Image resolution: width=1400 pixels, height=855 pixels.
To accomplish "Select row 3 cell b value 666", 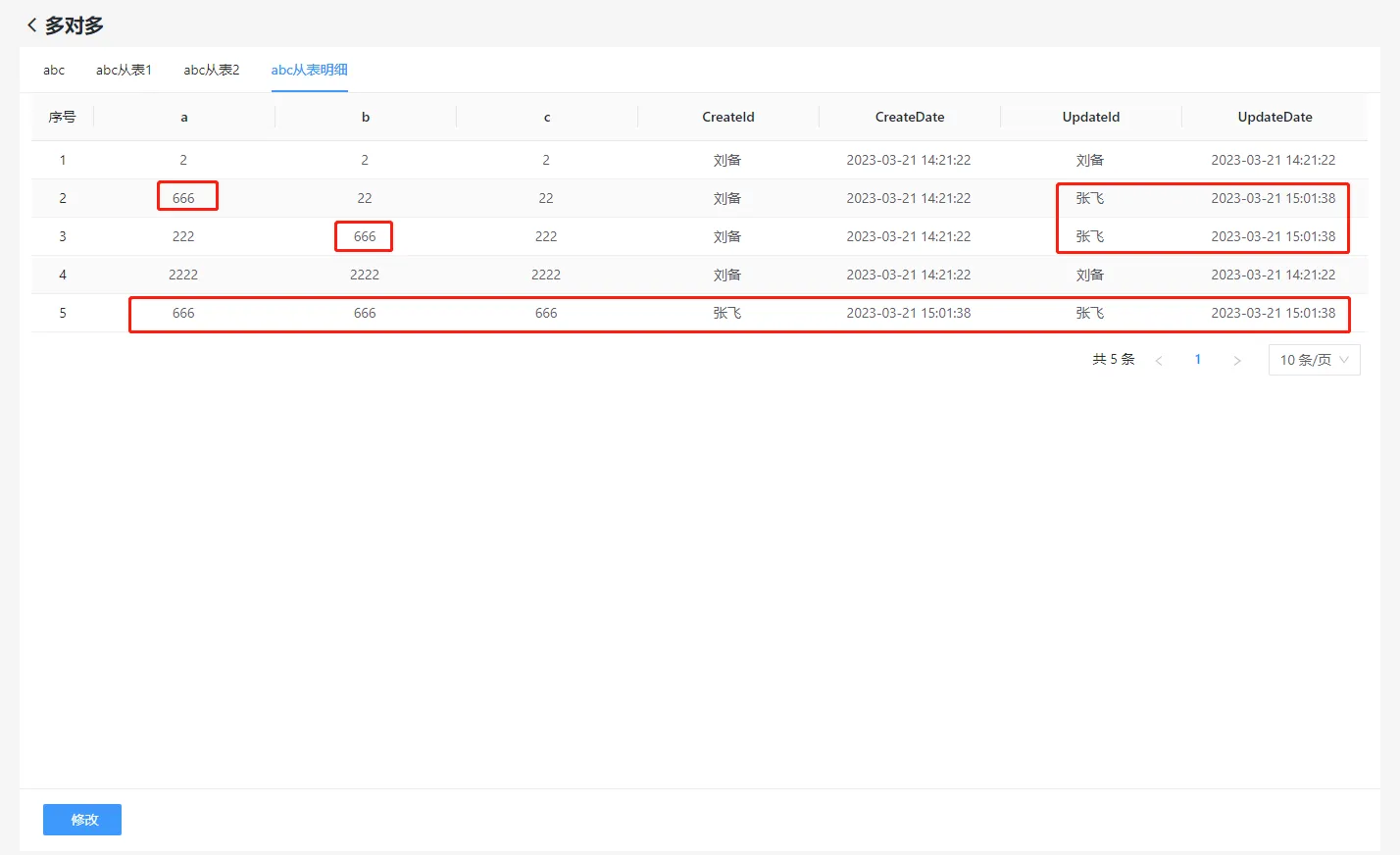I will pos(365,236).
